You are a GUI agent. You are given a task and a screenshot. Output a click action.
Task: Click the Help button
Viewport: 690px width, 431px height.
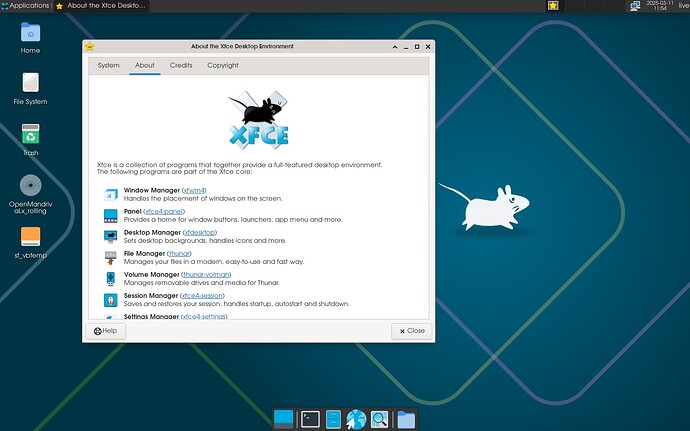(x=106, y=331)
